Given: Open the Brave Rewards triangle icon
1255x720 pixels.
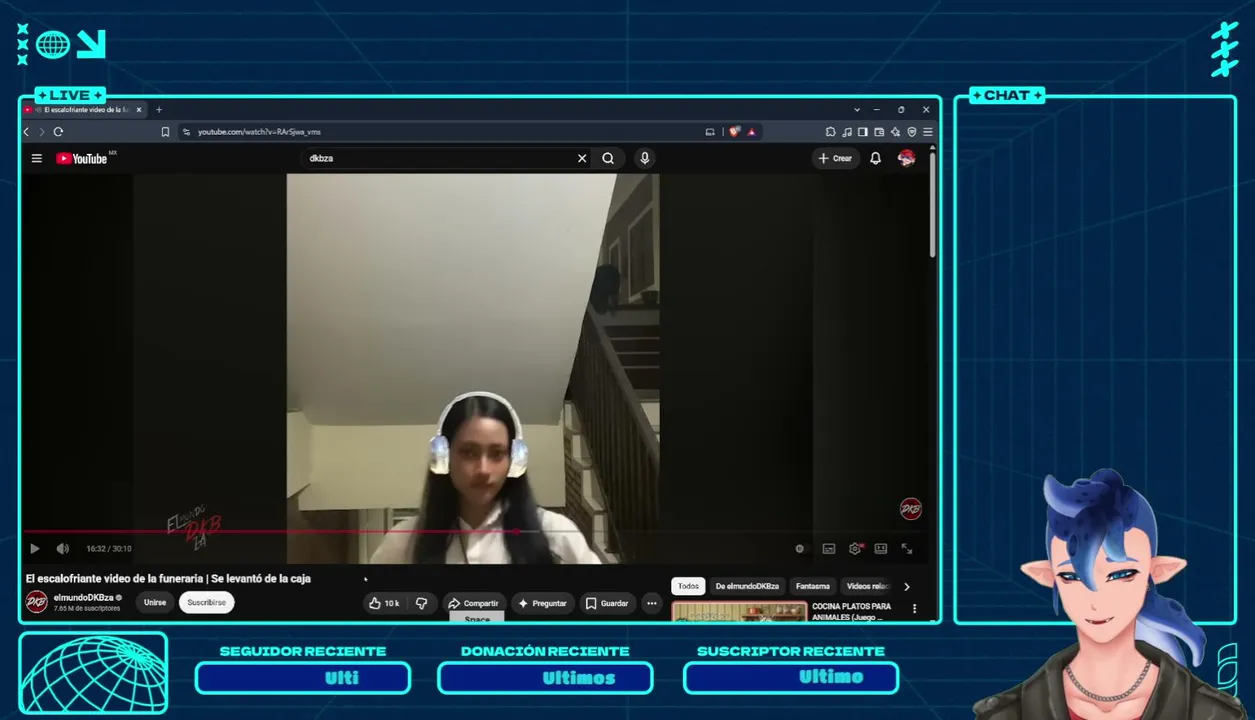Looking at the screenshot, I should click(751, 131).
